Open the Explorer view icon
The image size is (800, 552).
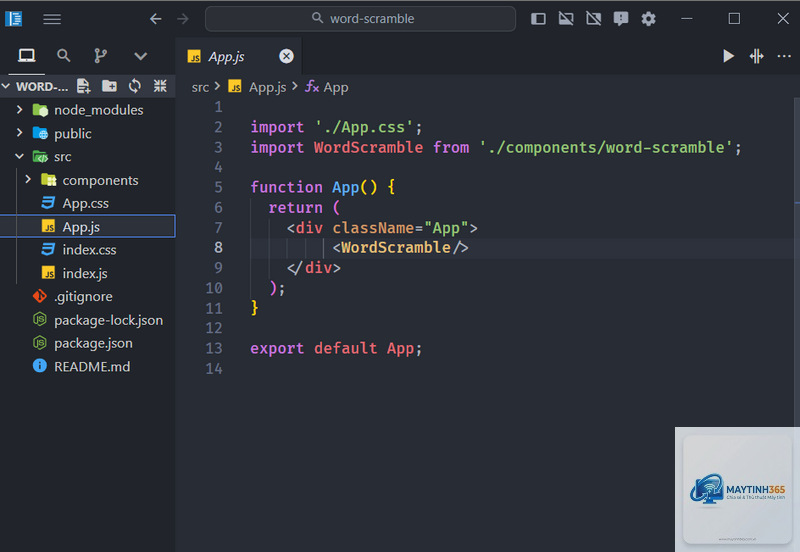pos(27,55)
